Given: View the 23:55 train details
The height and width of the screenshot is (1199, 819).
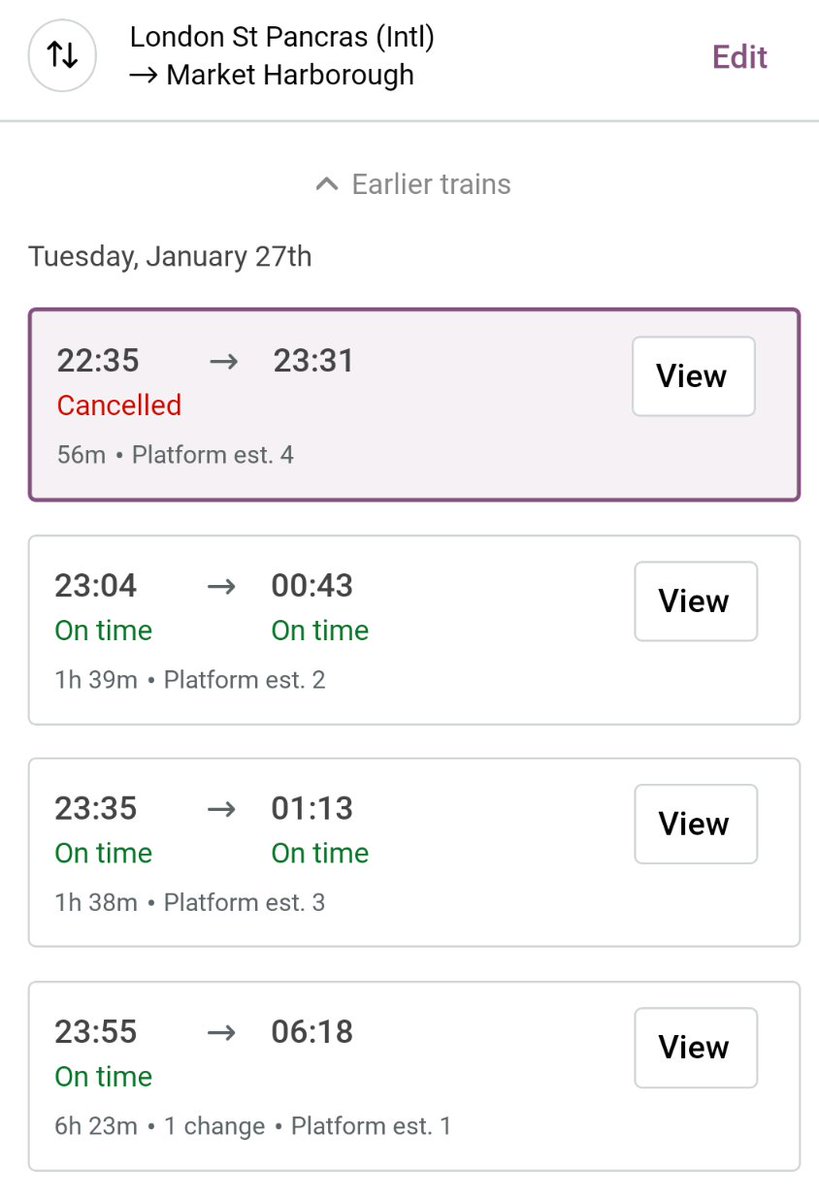Looking at the screenshot, I should (x=695, y=1047).
